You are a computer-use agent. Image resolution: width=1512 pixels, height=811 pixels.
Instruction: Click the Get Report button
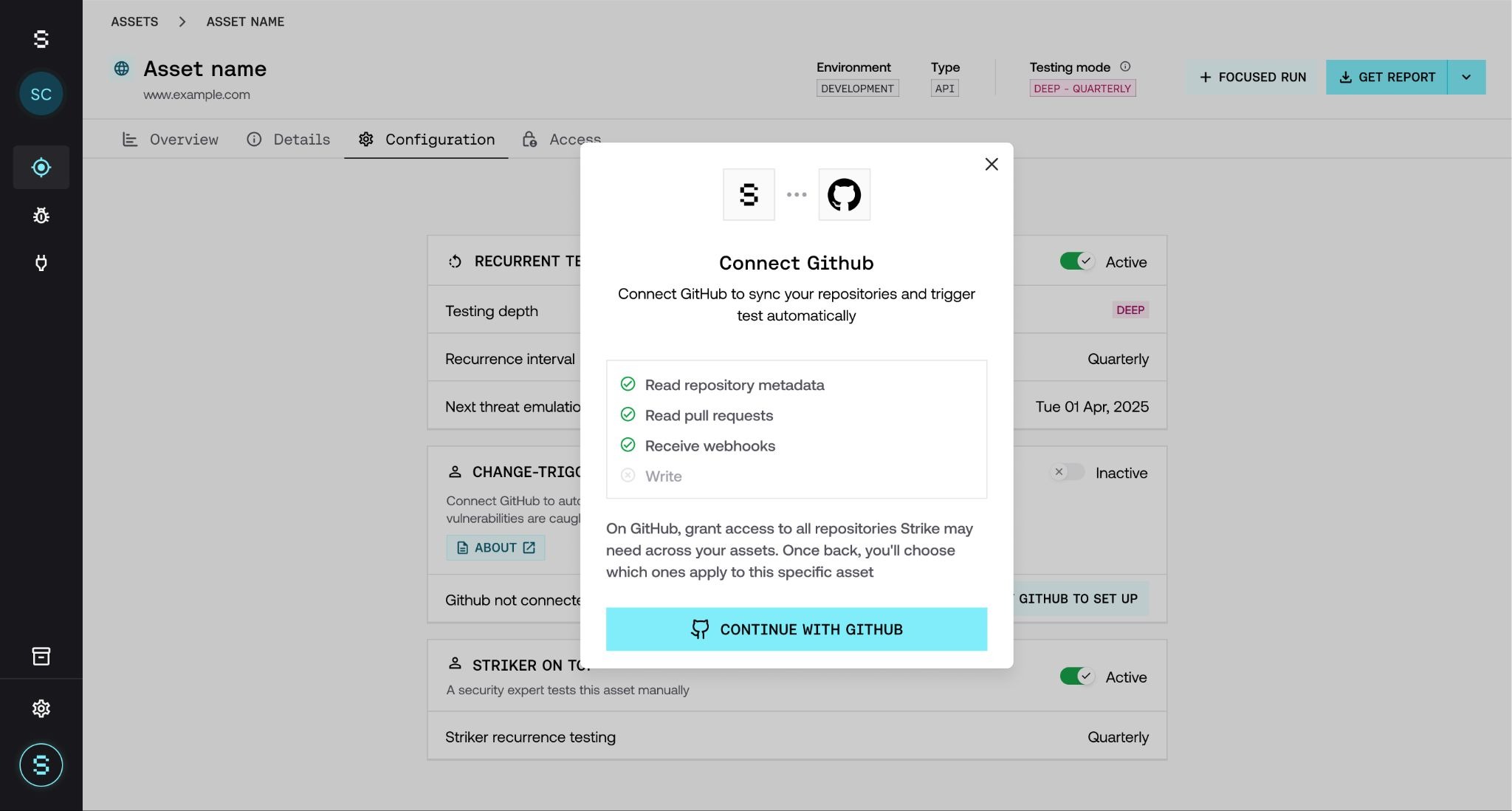[1386, 77]
